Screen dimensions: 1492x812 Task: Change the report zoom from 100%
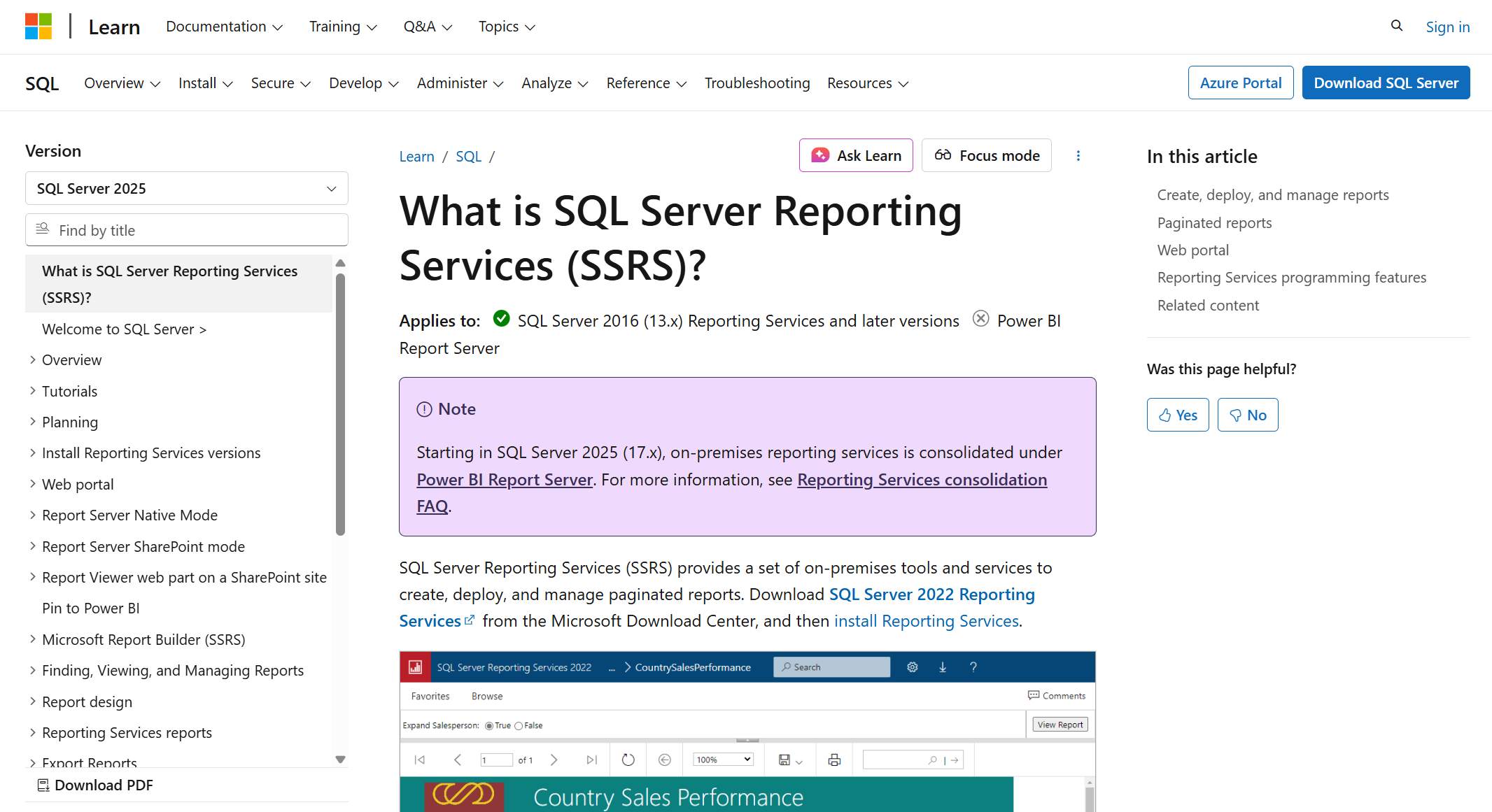coord(722,759)
